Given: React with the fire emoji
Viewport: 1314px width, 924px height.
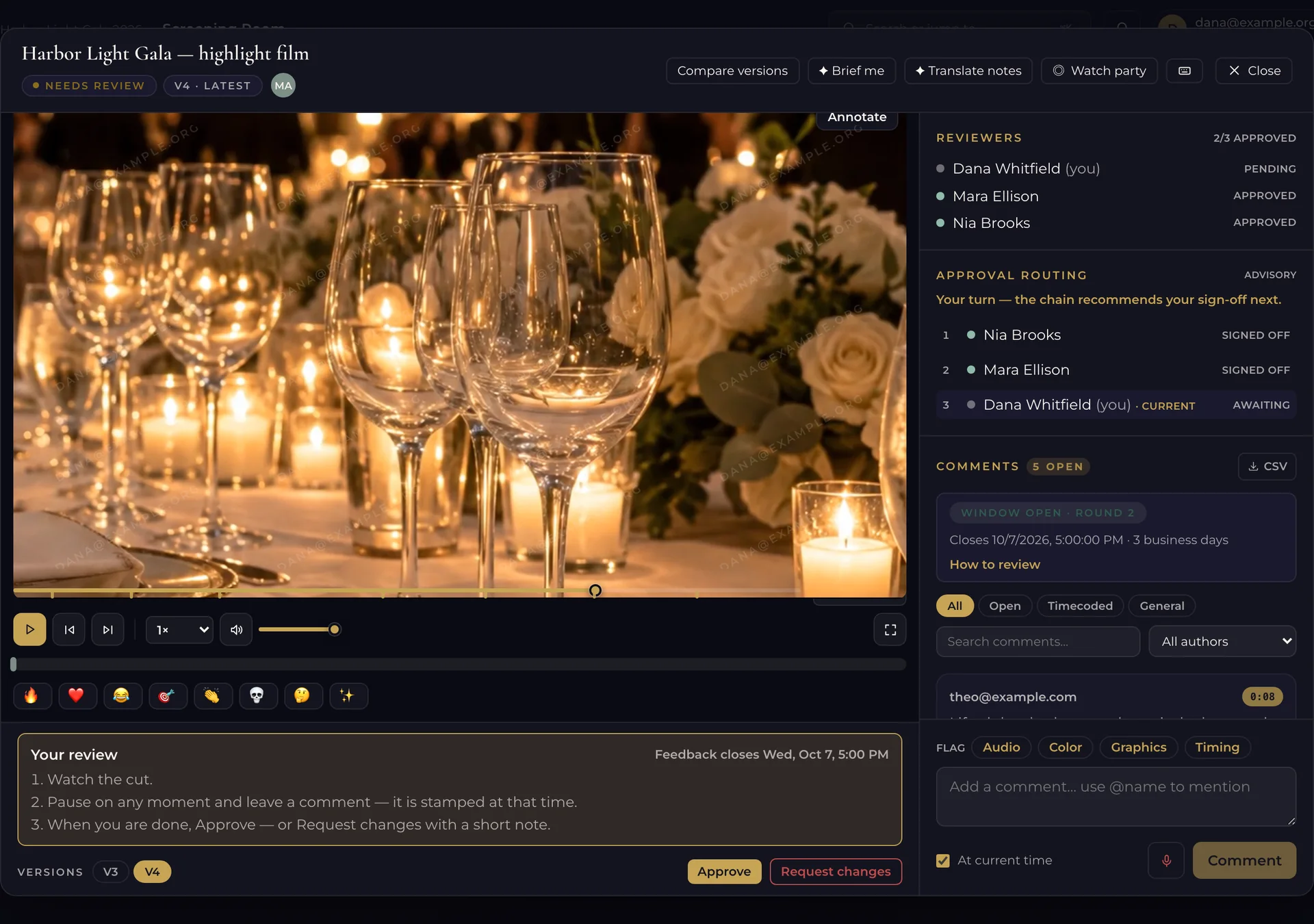Looking at the screenshot, I should (31, 695).
